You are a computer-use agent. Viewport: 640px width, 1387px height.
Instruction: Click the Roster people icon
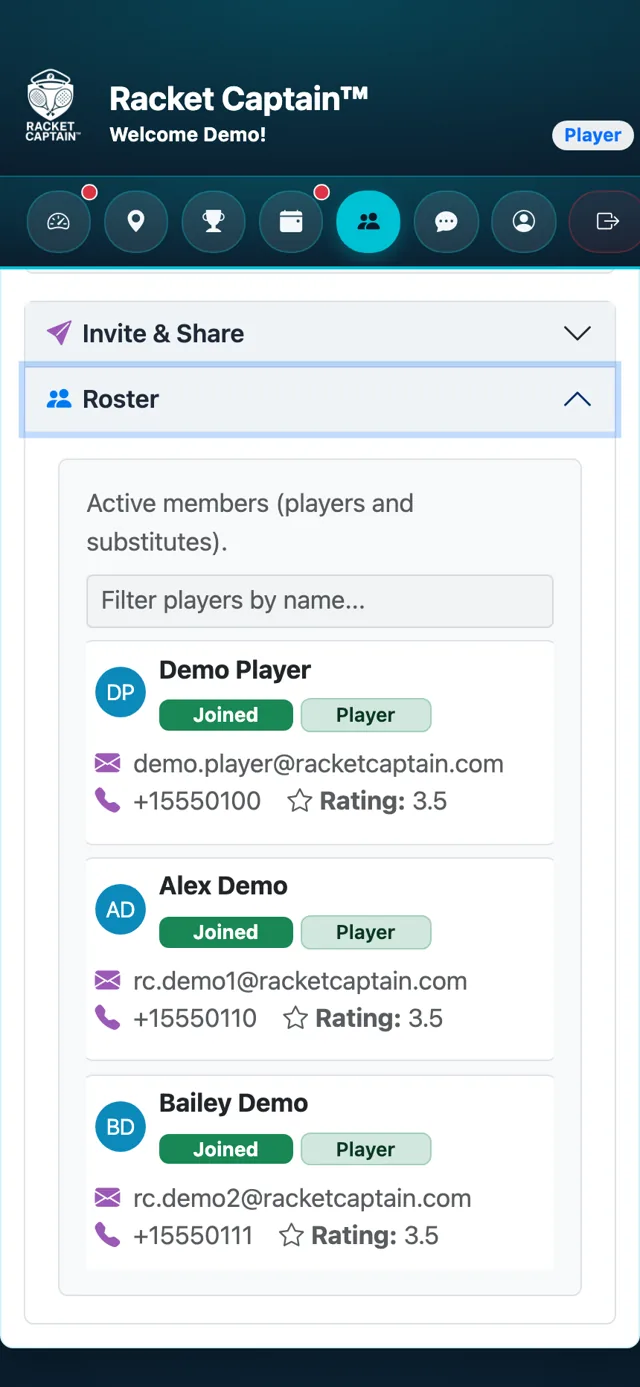(59, 399)
